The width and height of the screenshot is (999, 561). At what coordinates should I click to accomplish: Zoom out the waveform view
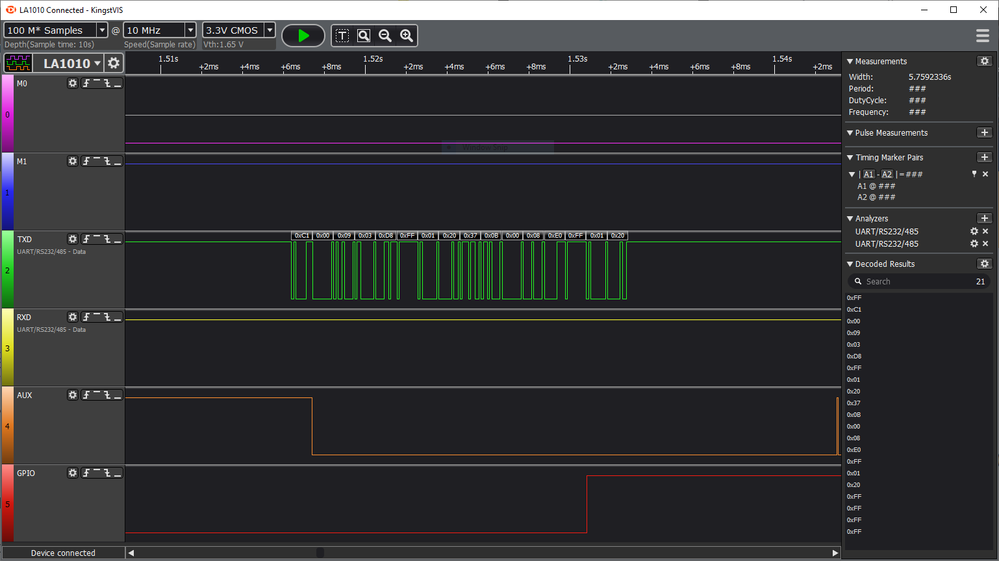coord(385,36)
